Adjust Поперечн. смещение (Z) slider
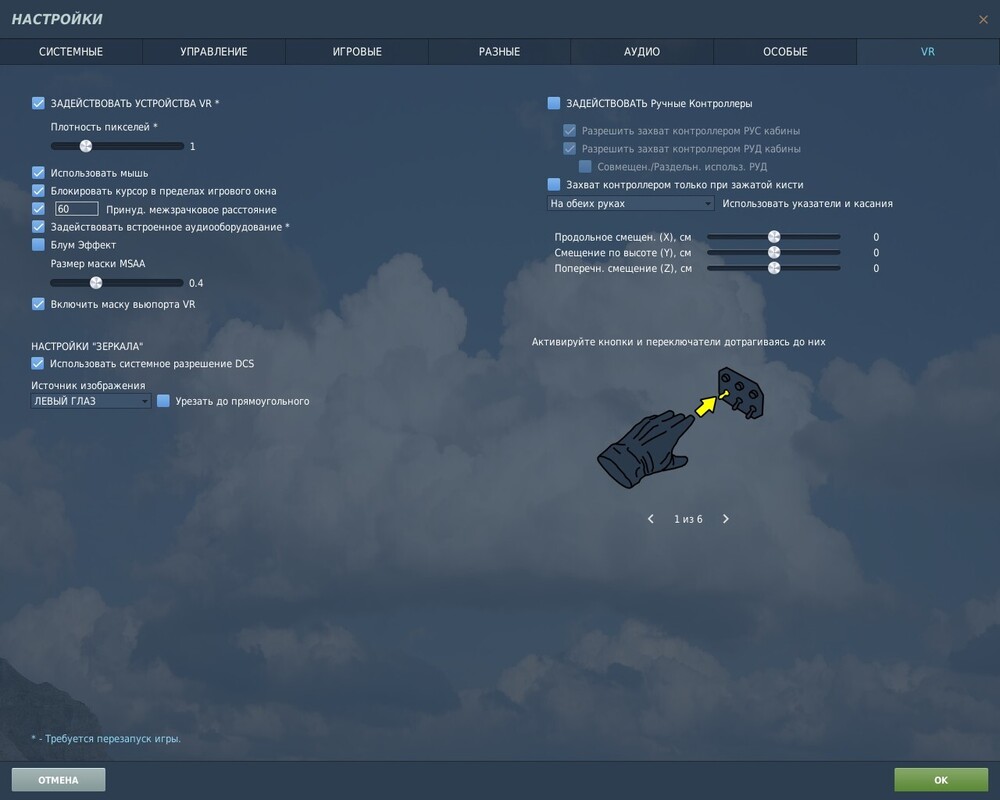Image resolution: width=1000 pixels, height=800 pixels. (x=774, y=268)
